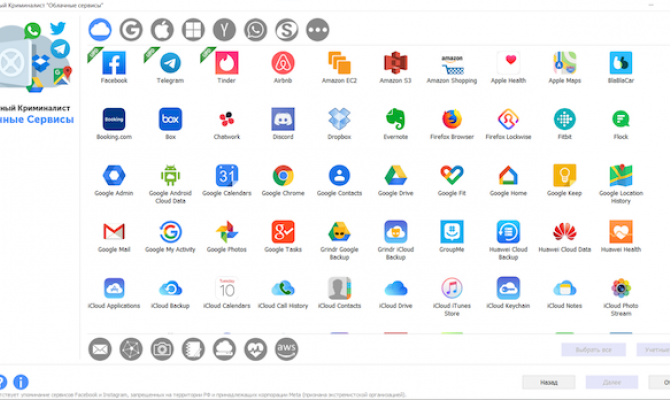Filter services by Apple category
The width and height of the screenshot is (670, 400).
tap(162, 30)
